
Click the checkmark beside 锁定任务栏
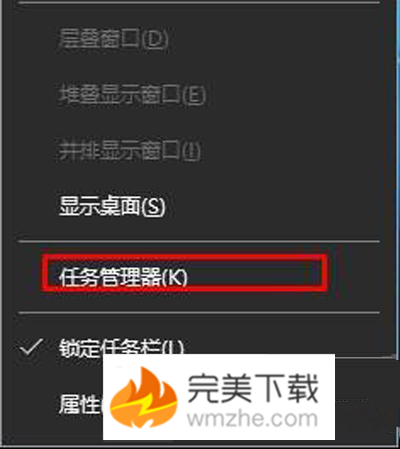(x=31, y=347)
